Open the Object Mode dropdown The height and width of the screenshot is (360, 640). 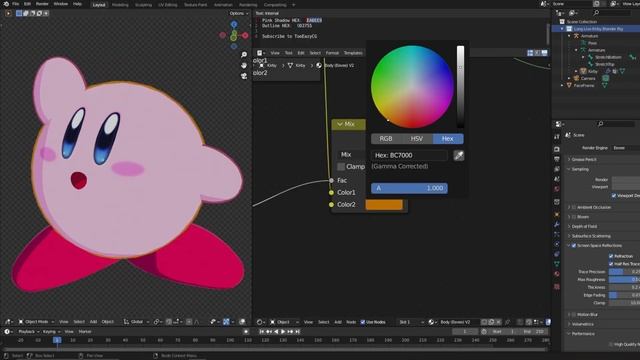36,322
